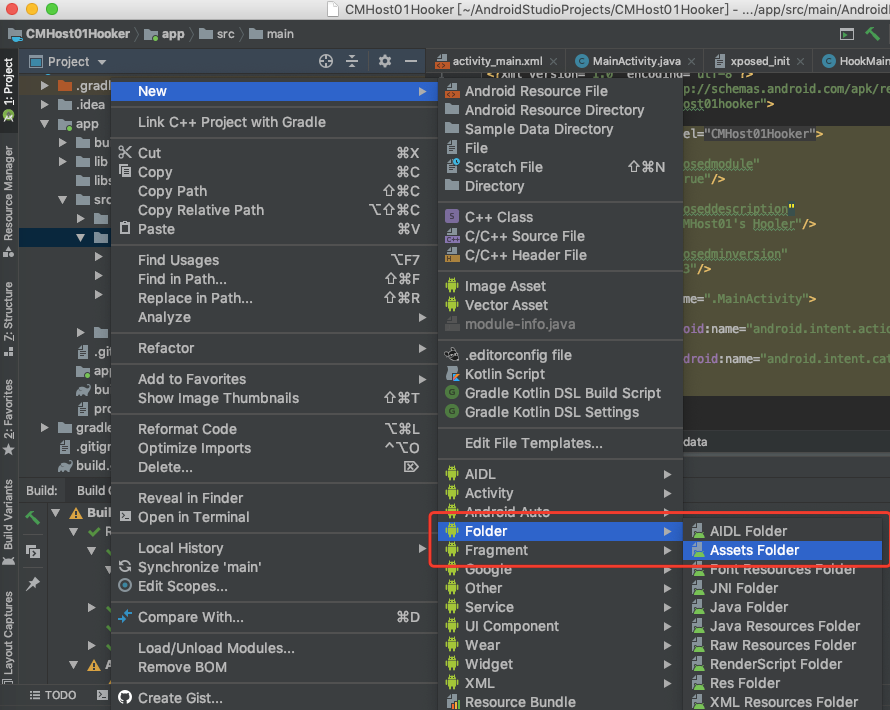Toggle the 1: Project tool window button

(x=9, y=90)
